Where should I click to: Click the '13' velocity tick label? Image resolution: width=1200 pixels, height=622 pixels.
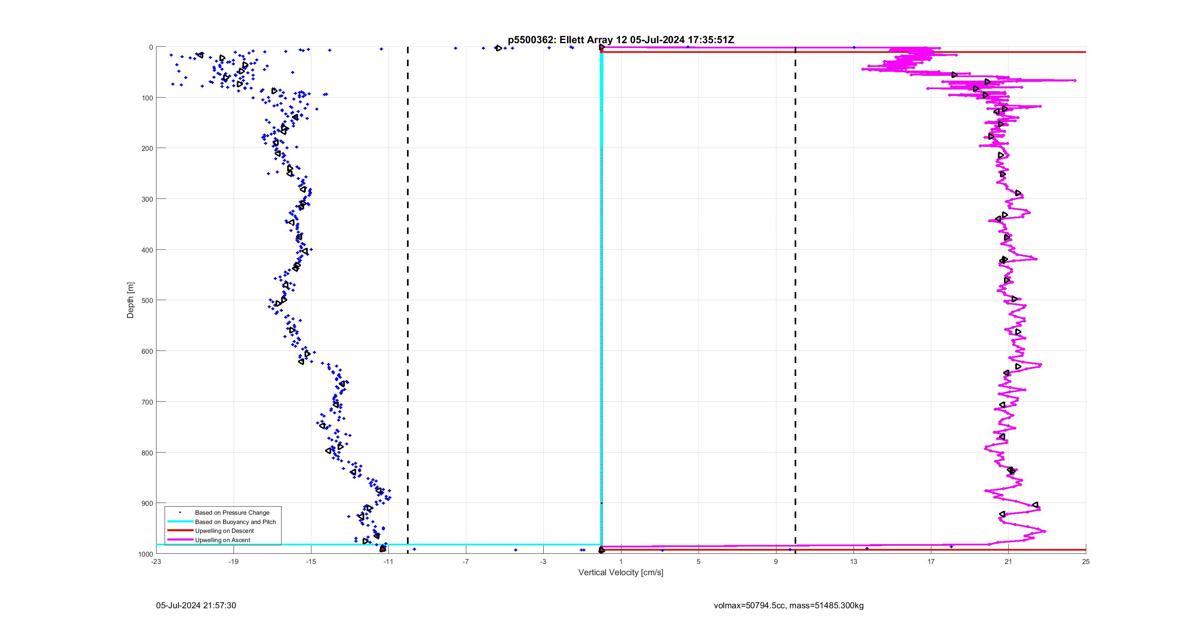pyautogui.click(x=853, y=561)
